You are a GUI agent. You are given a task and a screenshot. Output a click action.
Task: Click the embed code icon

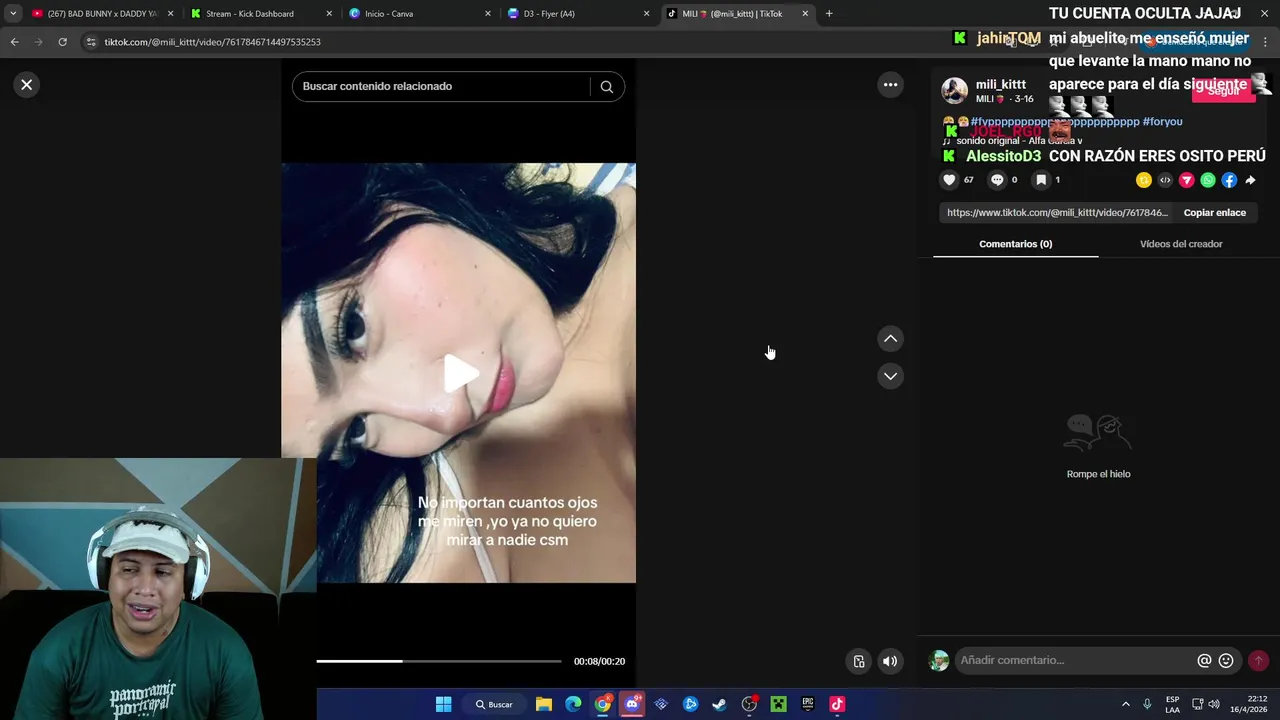point(1165,180)
